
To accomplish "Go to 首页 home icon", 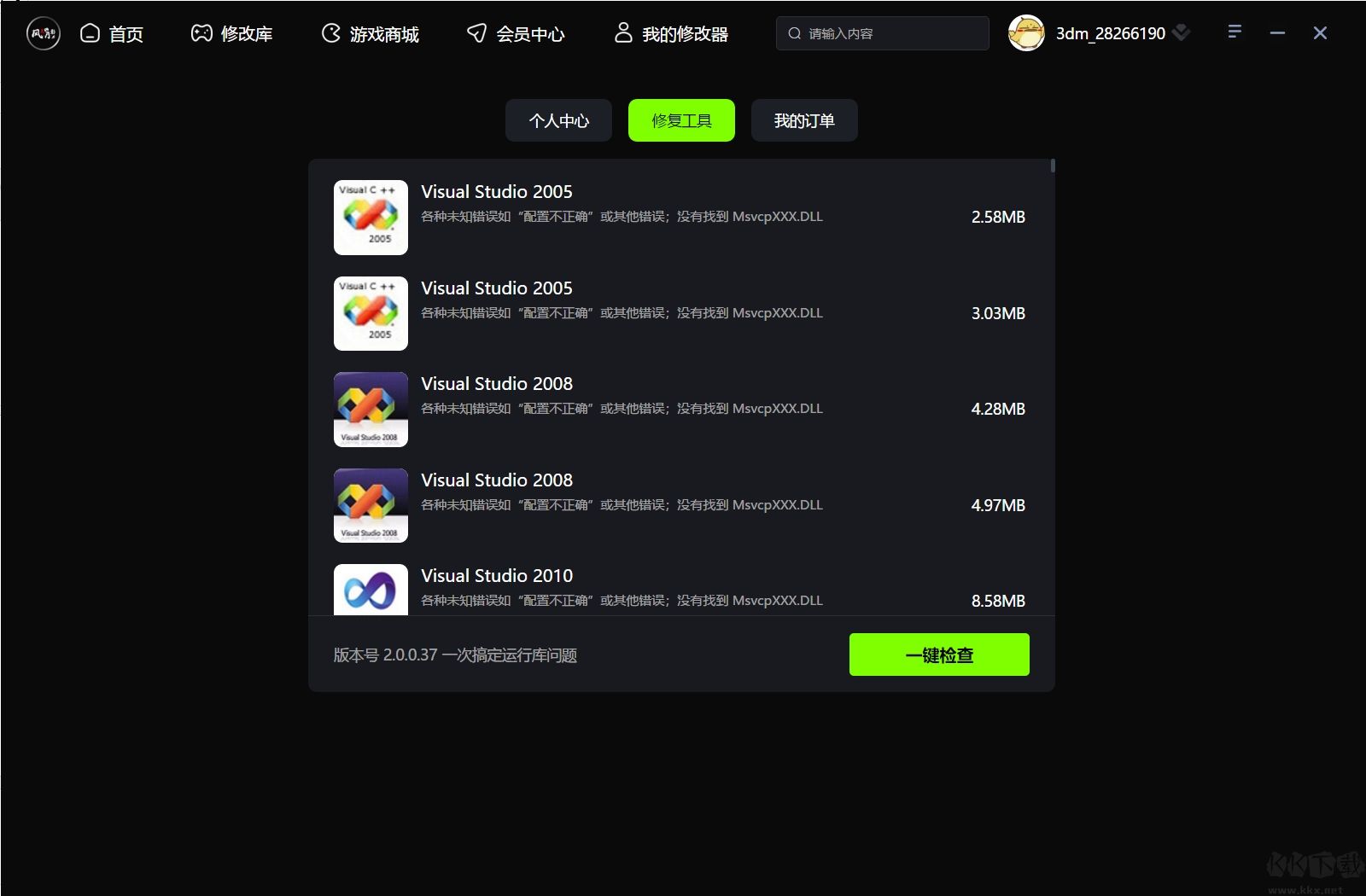I will (90, 33).
